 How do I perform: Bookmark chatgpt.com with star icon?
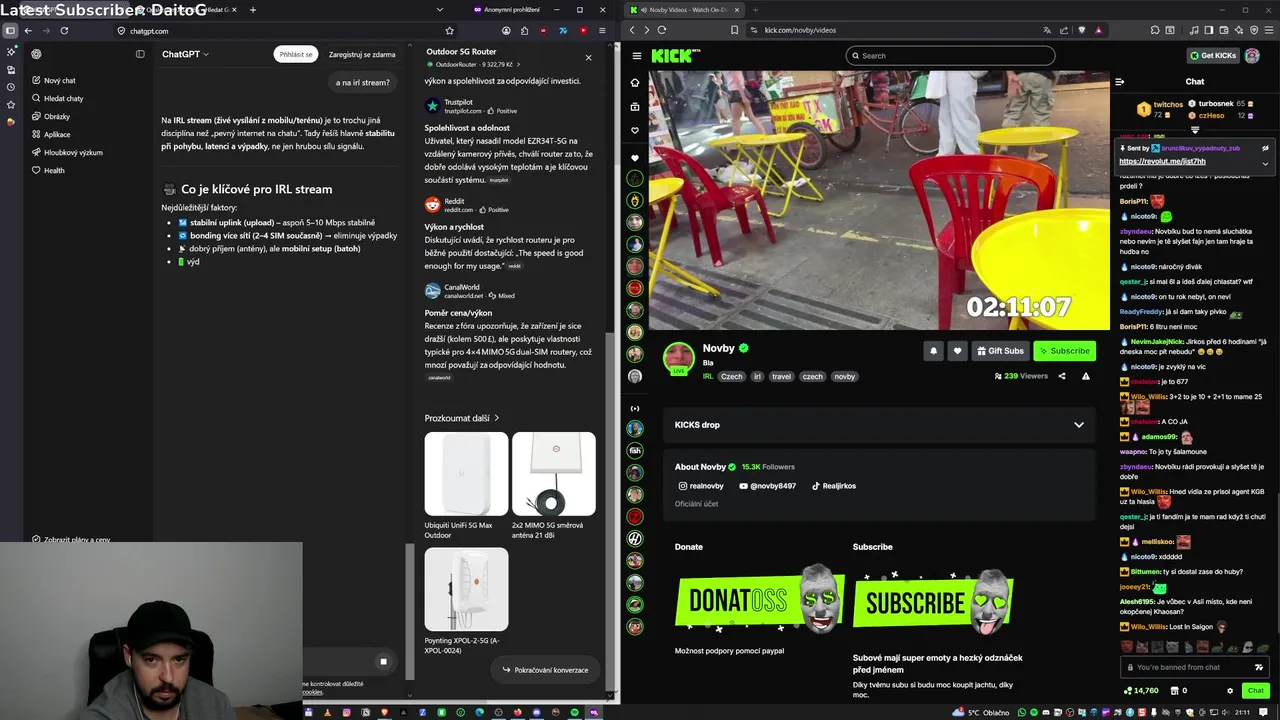[x=449, y=31]
